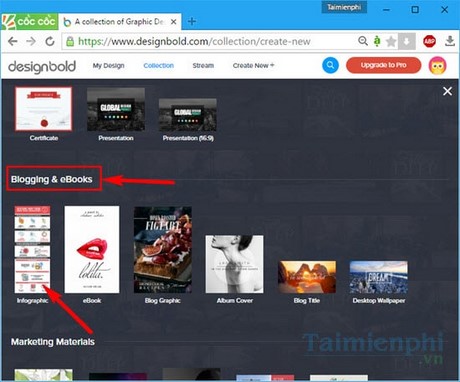Screen dimensions: 460x382
Task: Select the Infographic template thumbnail
Action: (32, 249)
